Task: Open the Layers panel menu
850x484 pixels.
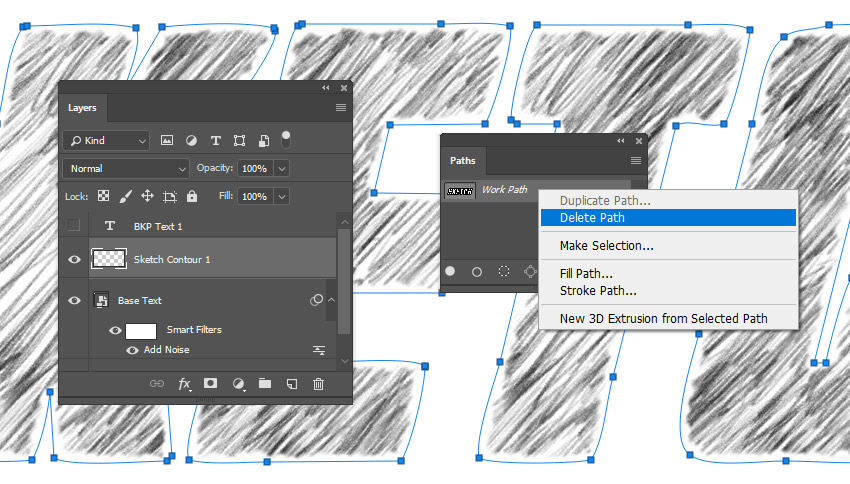Action: (340, 107)
